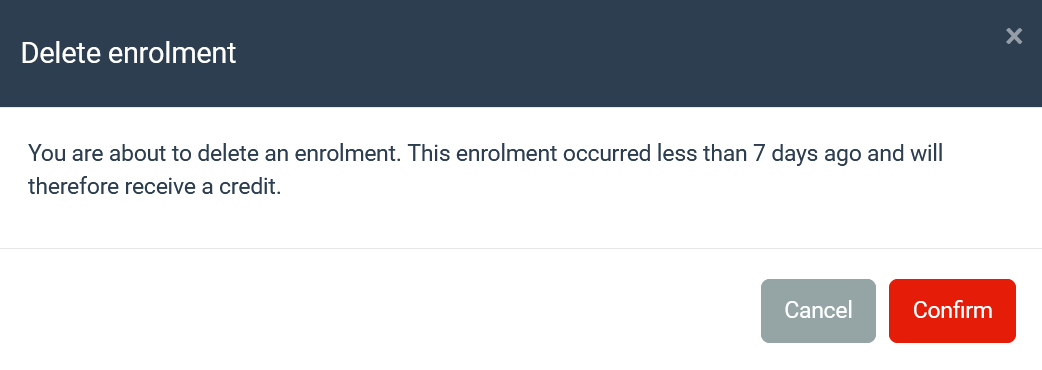The height and width of the screenshot is (370, 1042).
Task: Confirm deletion of the enrolment
Action: point(952,311)
